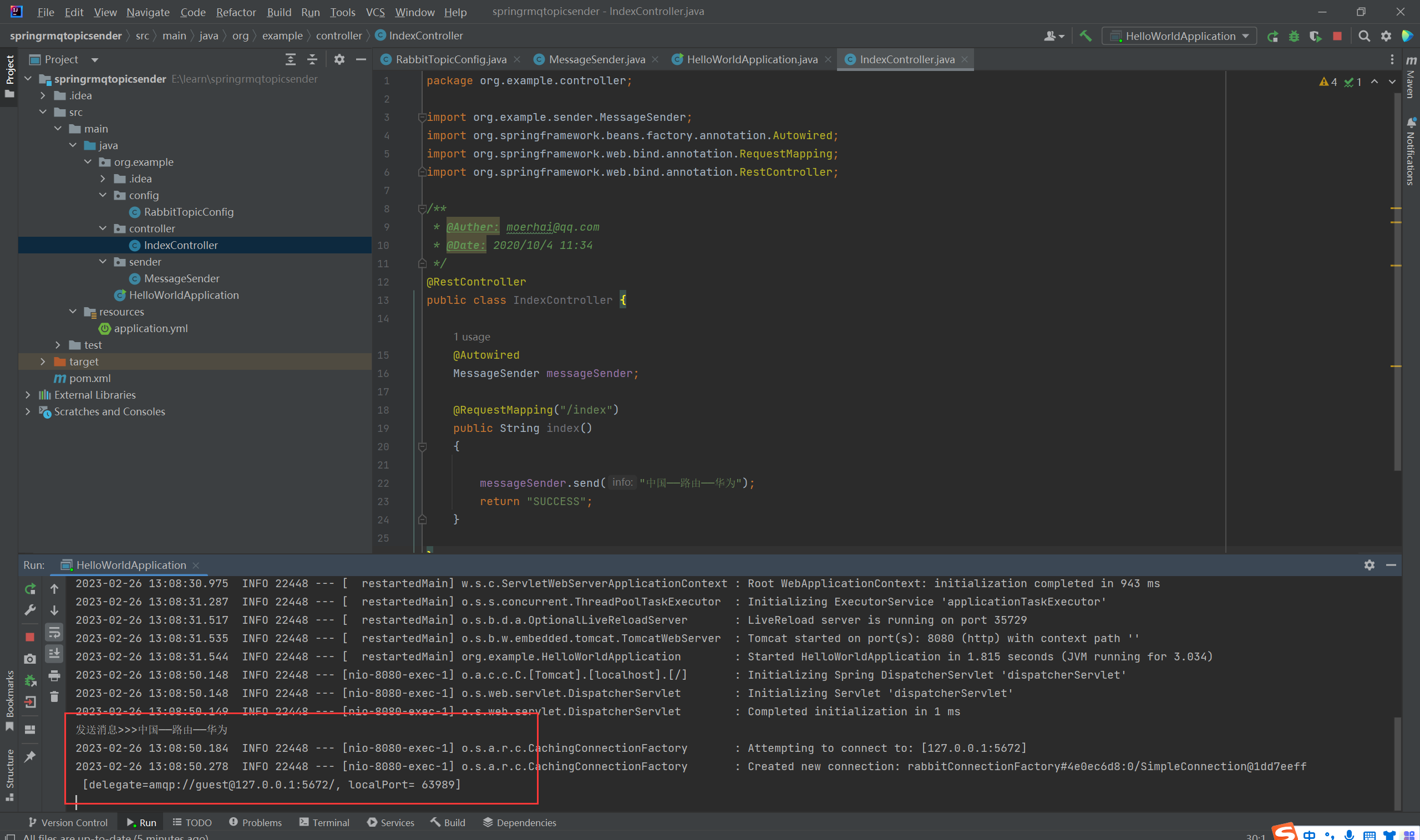The height and width of the screenshot is (840, 1420).
Task: Click the editor's vertical scrollbar
Action: 1397,283
